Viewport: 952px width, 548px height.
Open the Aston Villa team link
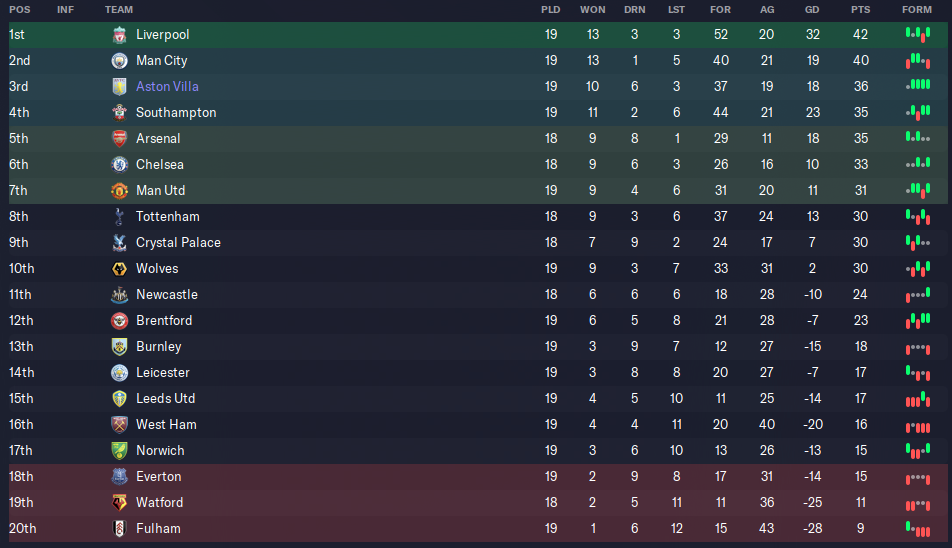pyautogui.click(x=167, y=87)
